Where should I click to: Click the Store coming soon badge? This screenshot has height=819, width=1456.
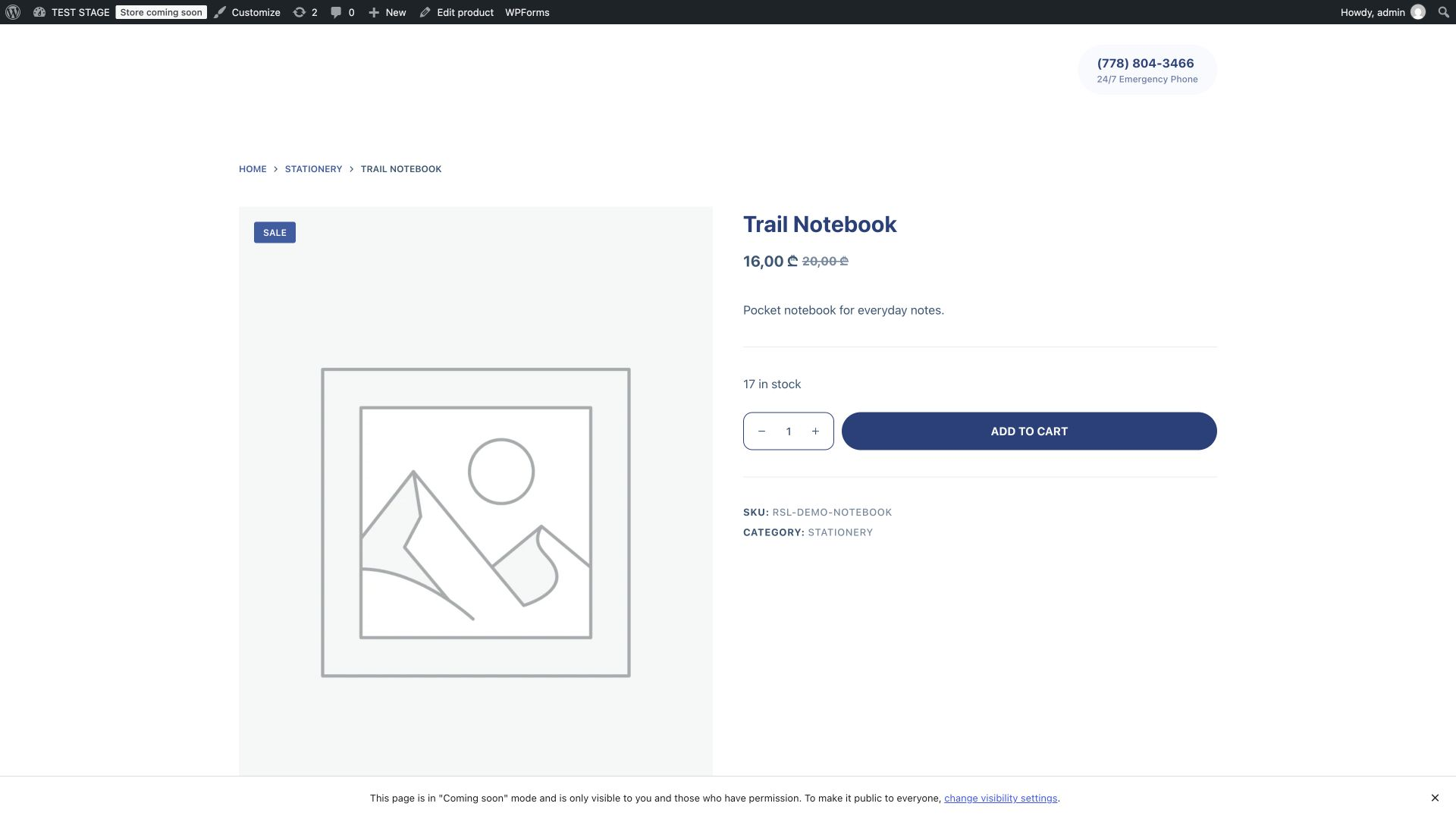161,12
